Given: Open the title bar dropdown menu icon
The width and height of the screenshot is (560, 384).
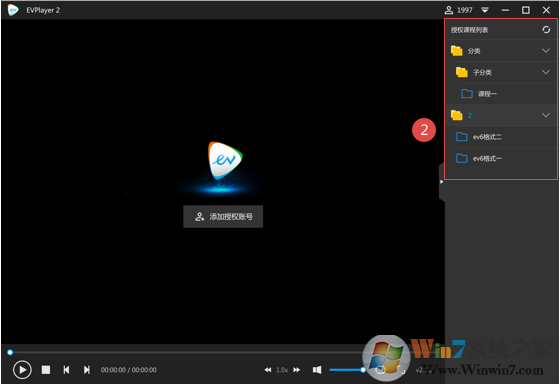Looking at the screenshot, I should coord(485,10).
